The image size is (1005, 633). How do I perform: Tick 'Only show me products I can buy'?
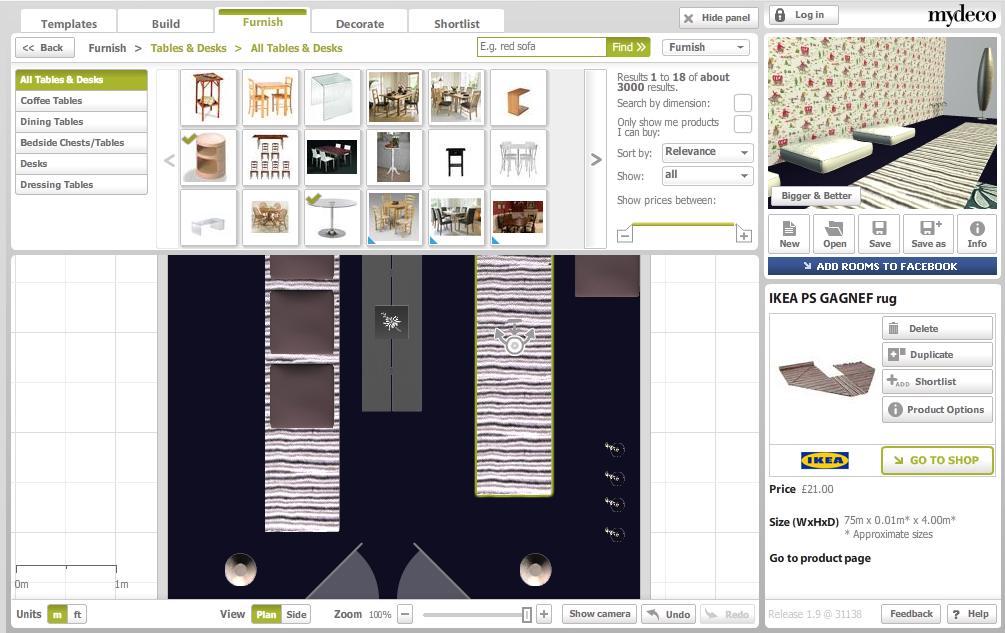pos(742,123)
